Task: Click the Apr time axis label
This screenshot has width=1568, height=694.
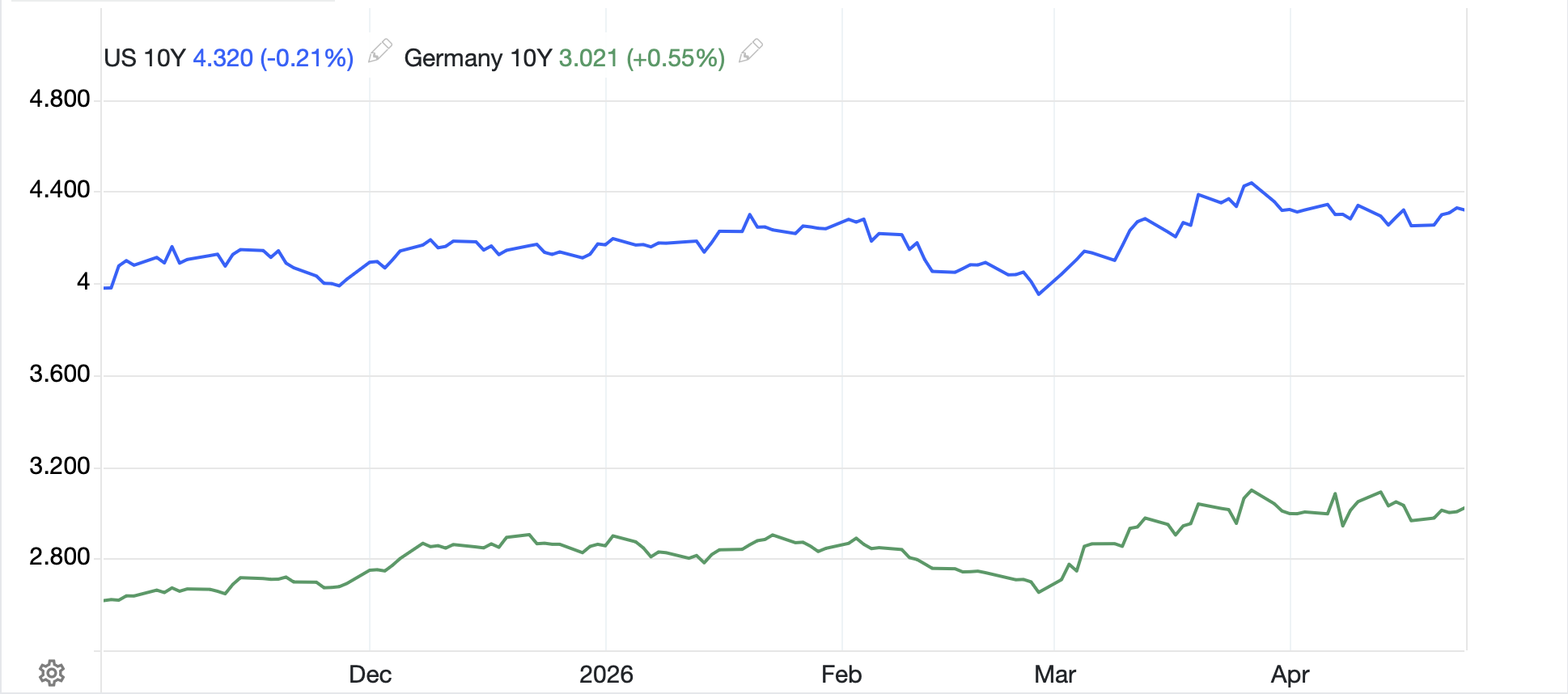Action: (1290, 675)
